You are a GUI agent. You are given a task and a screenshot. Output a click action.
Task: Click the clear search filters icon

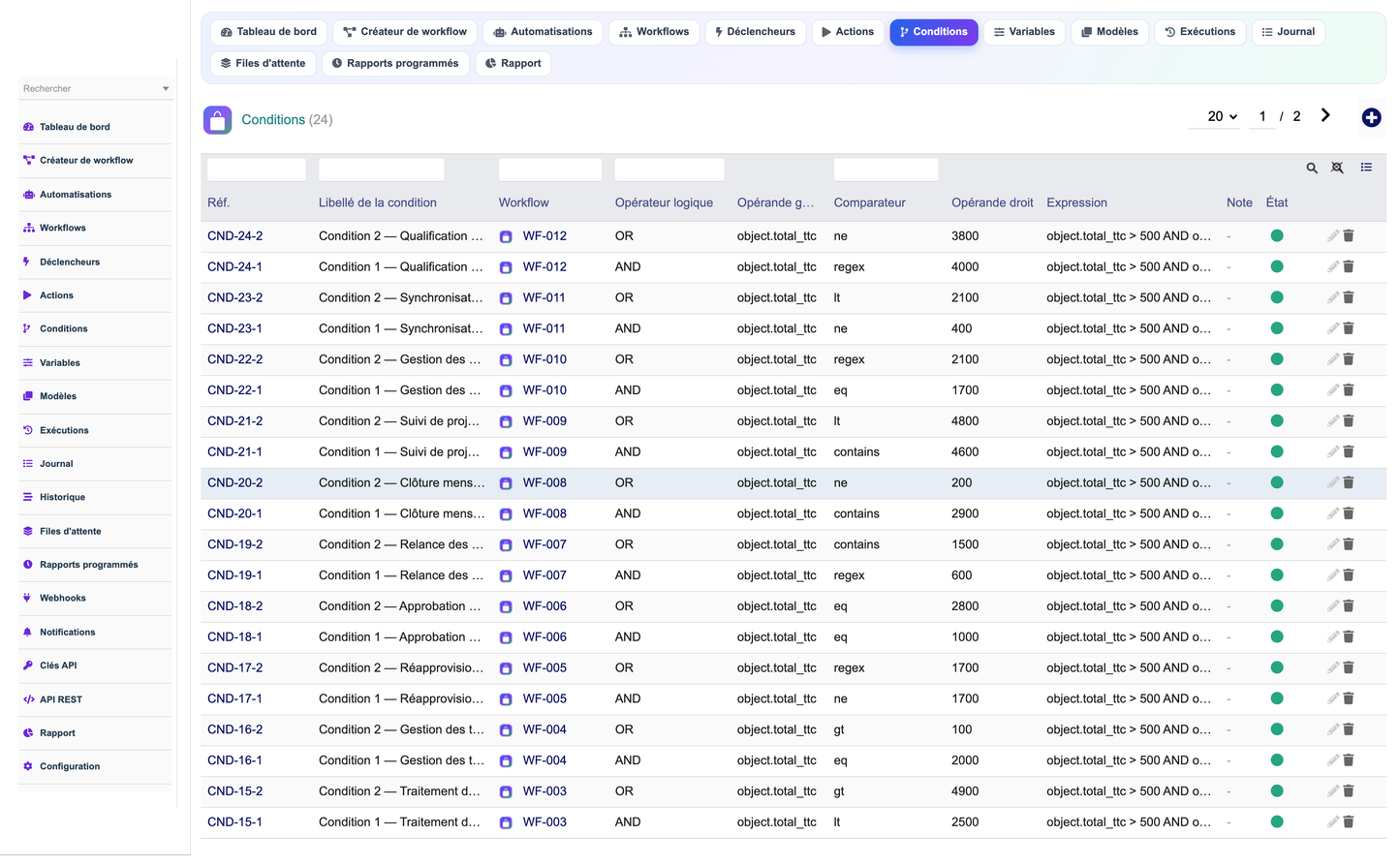(1337, 168)
